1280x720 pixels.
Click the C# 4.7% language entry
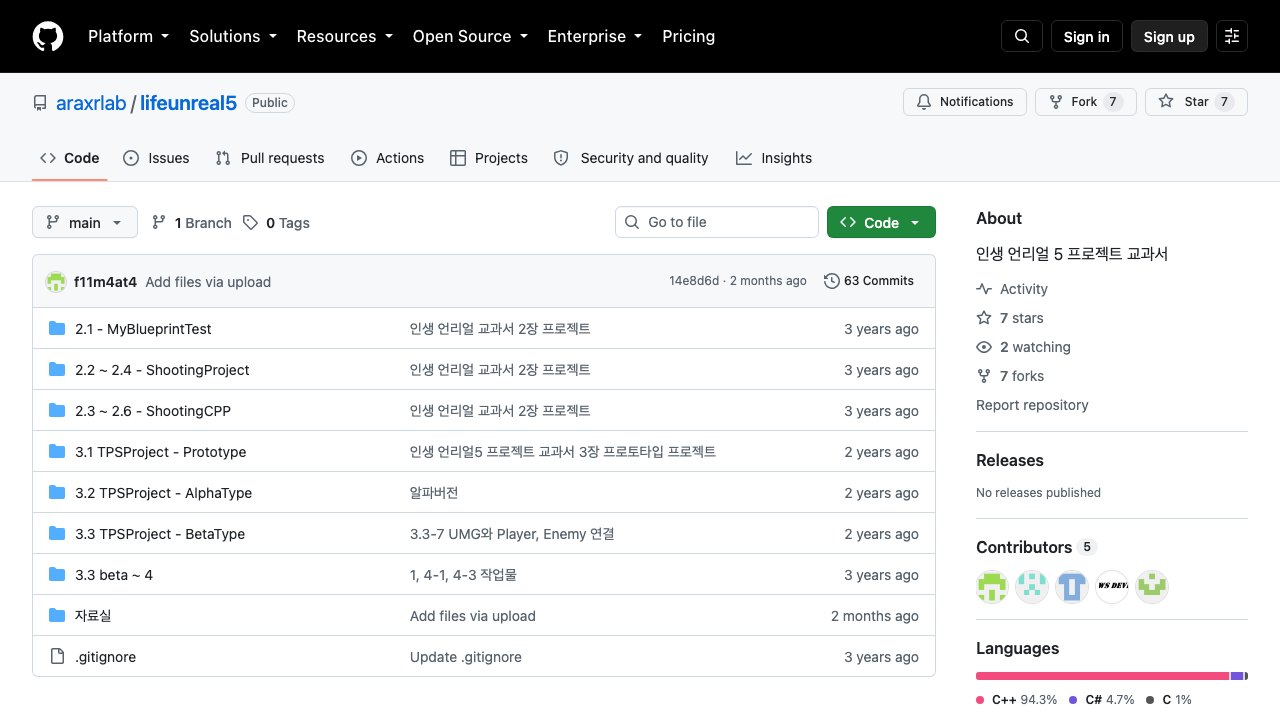[1102, 700]
